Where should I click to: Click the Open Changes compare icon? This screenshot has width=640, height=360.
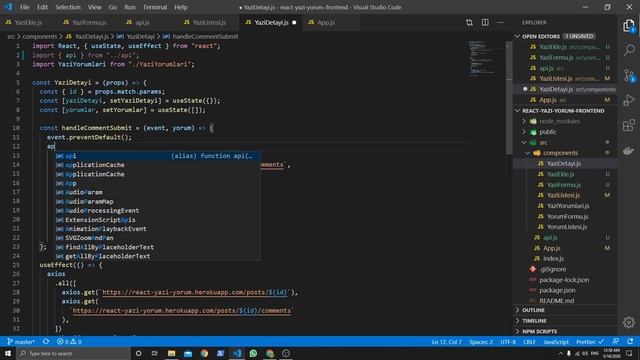click(x=469, y=22)
